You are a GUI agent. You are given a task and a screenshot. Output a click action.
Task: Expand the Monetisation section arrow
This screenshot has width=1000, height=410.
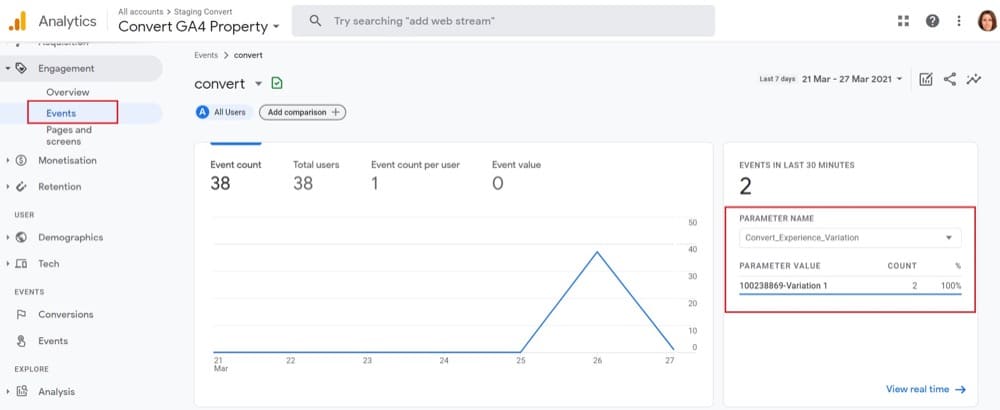(7, 161)
